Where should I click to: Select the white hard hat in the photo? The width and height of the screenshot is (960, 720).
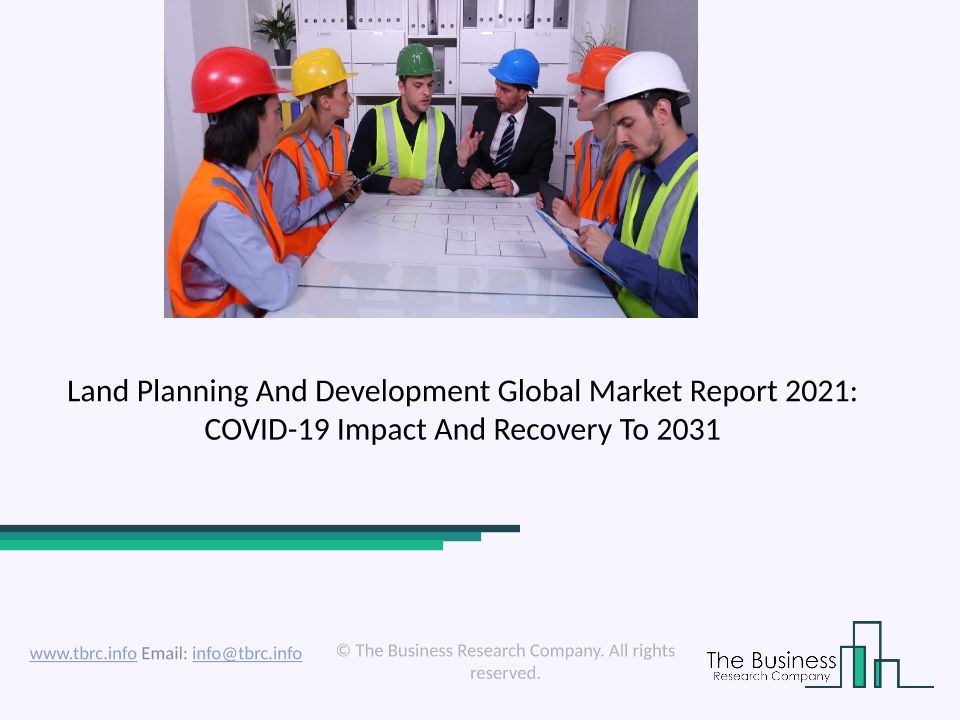click(x=645, y=78)
